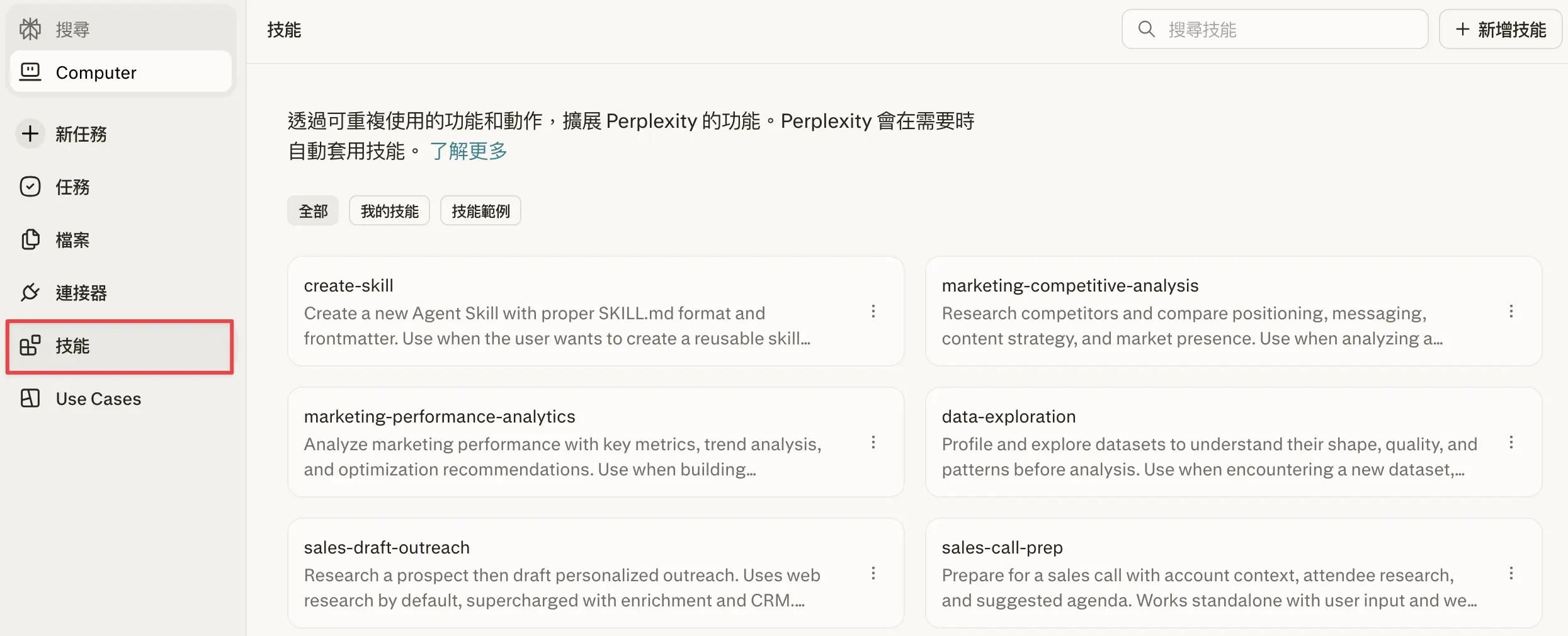Click the 檔案 files icon
1568x636 pixels.
pos(30,239)
